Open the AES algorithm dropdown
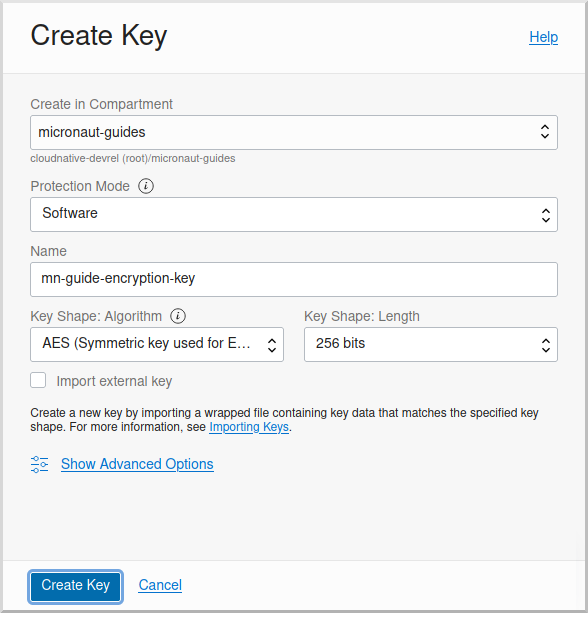The image size is (588, 643). coord(157,344)
